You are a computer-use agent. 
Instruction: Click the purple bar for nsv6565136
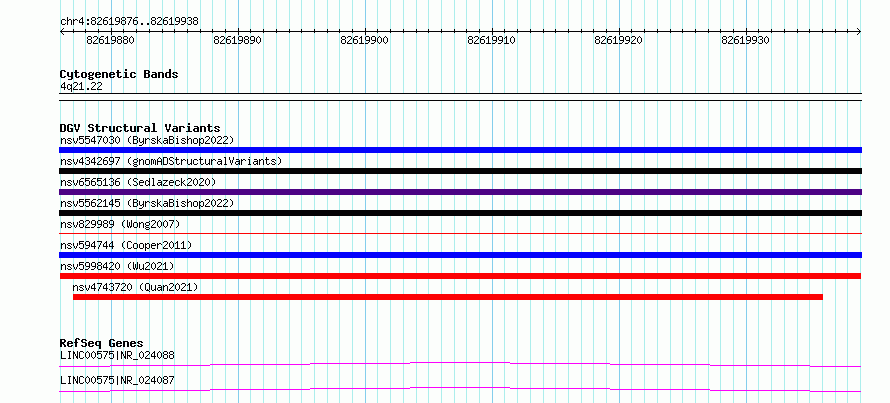[460, 192]
